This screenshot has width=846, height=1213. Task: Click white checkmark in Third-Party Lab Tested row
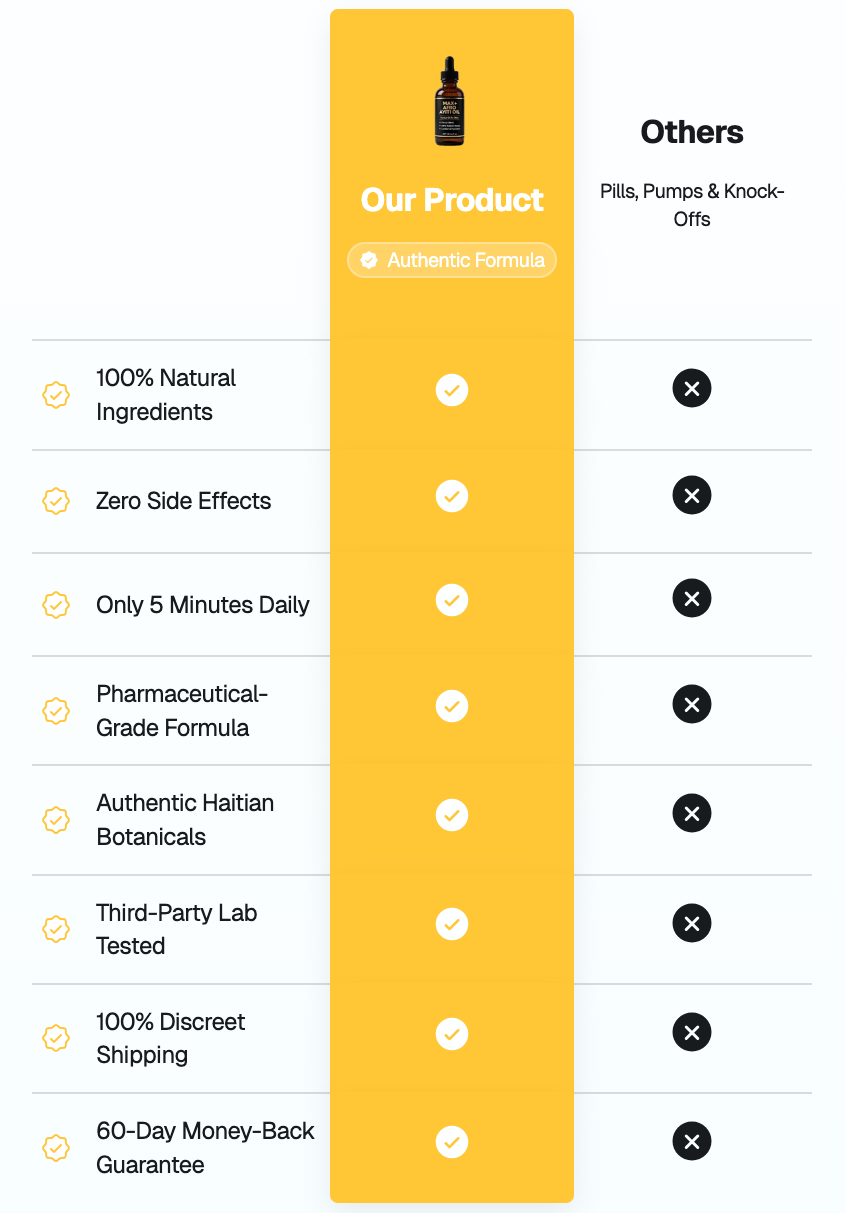(452, 924)
